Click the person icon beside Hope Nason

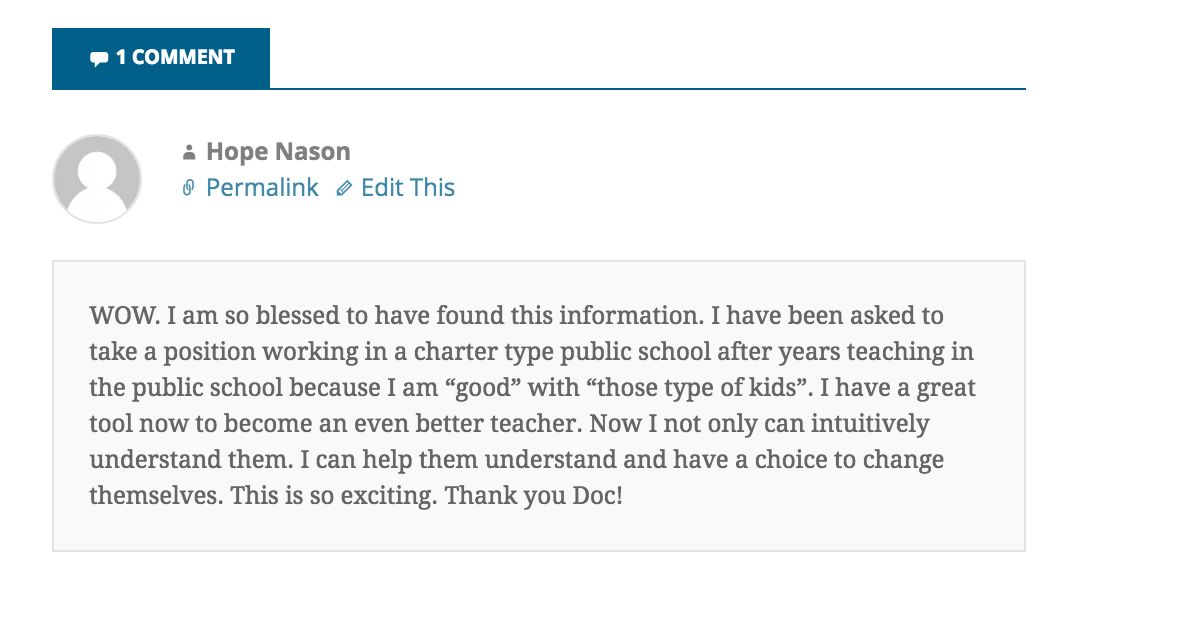pyautogui.click(x=189, y=152)
